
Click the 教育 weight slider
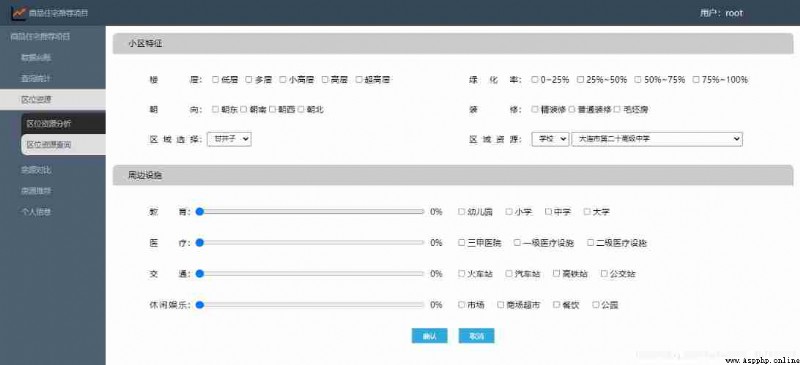click(x=310, y=211)
